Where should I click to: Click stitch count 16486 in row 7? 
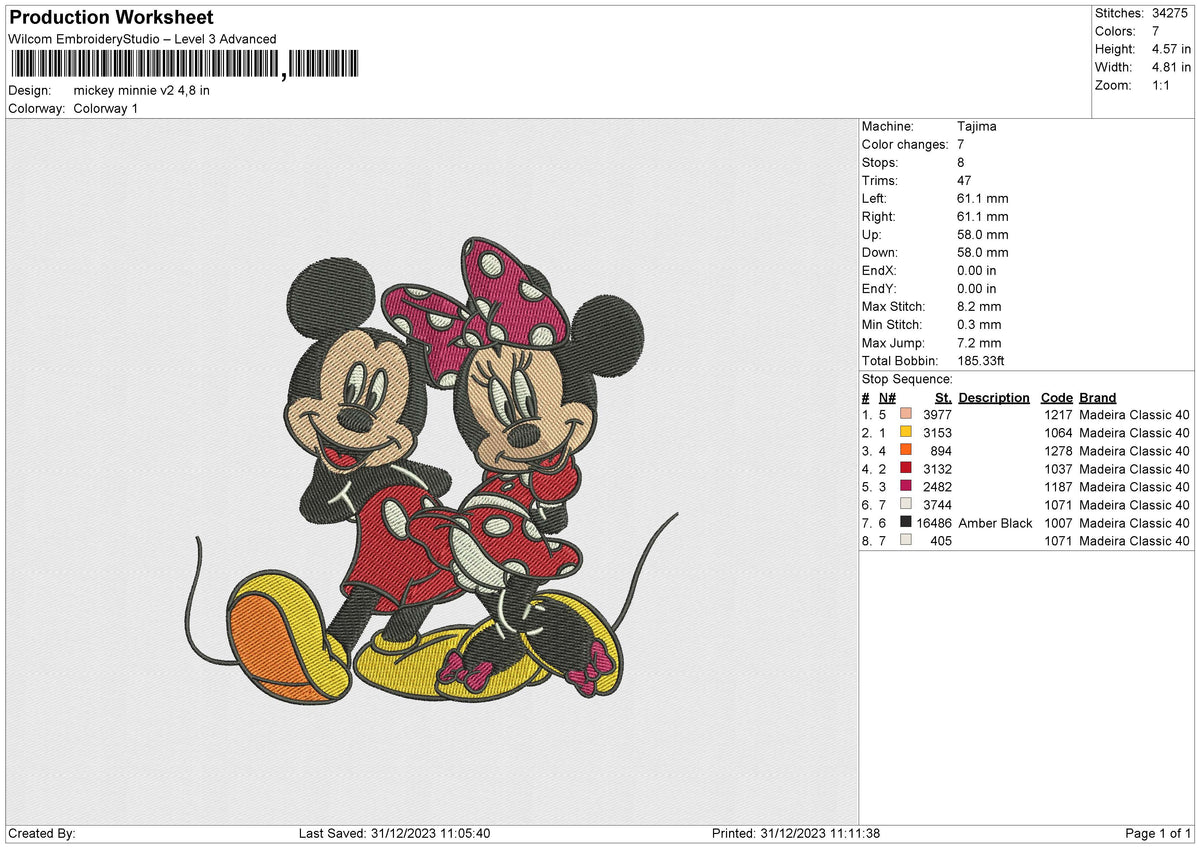point(934,522)
